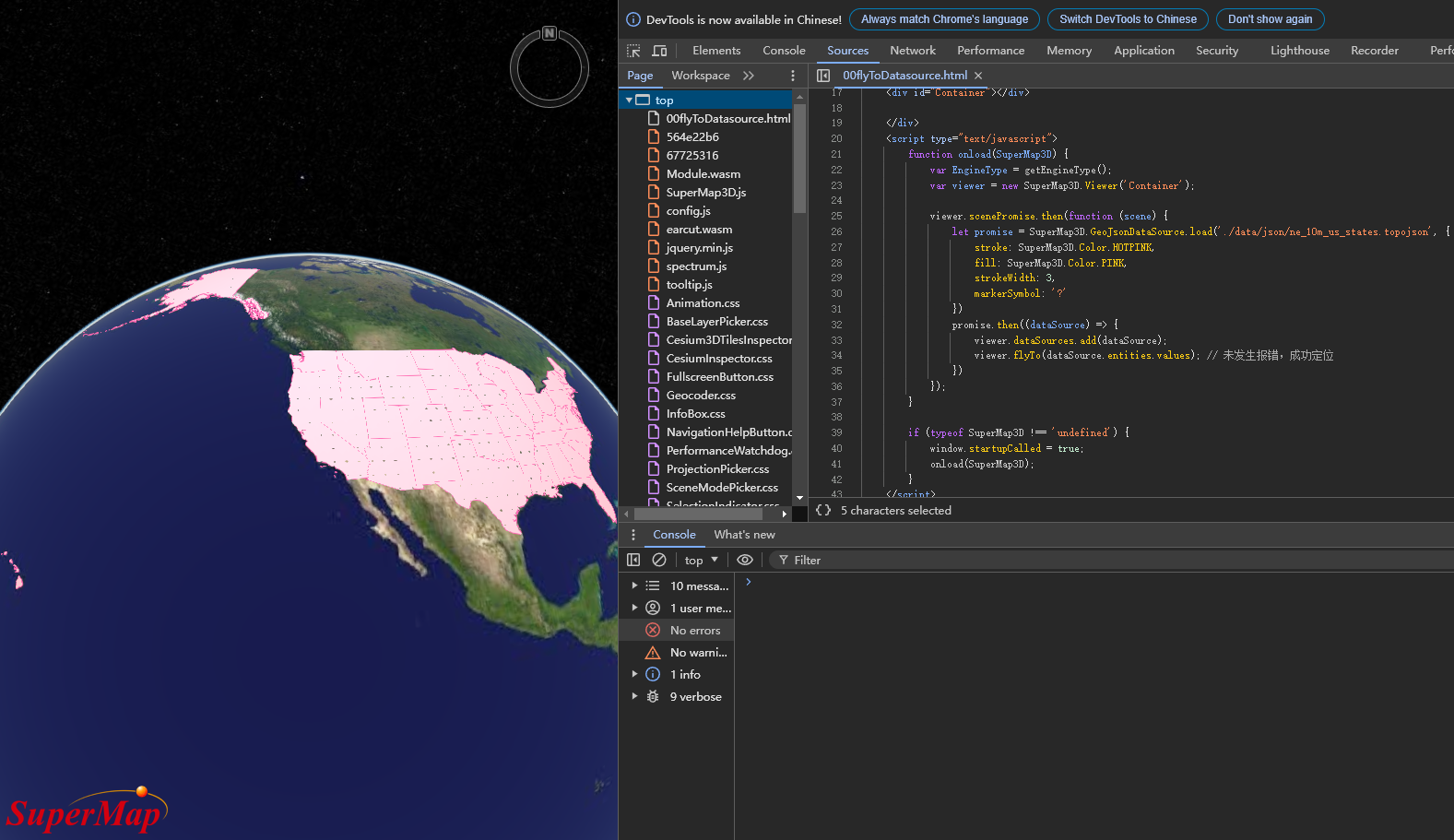Click Don't show again button
The height and width of the screenshot is (840, 1454).
1270,19
